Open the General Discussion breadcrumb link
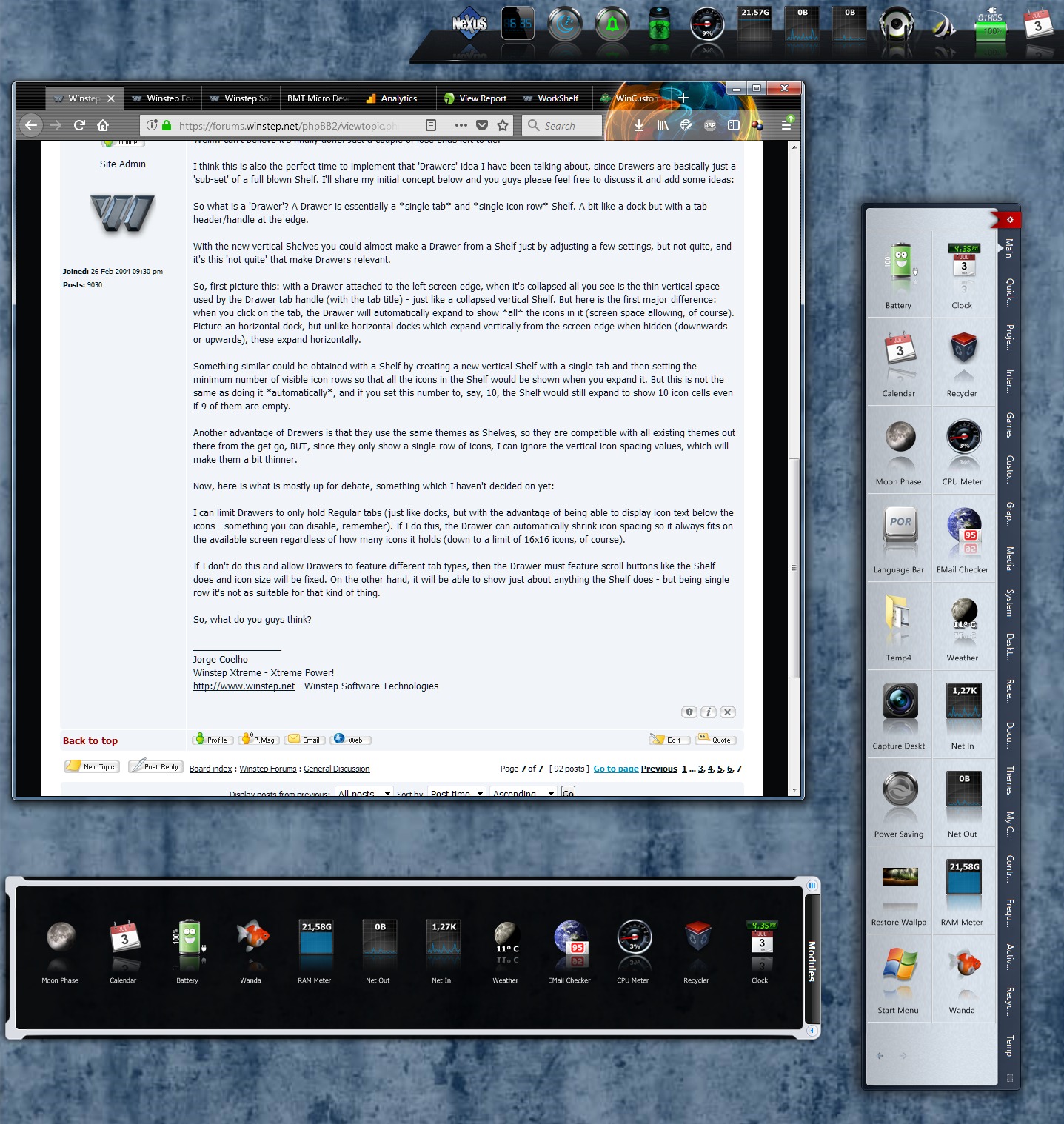The height and width of the screenshot is (1124, 1064). [337, 769]
